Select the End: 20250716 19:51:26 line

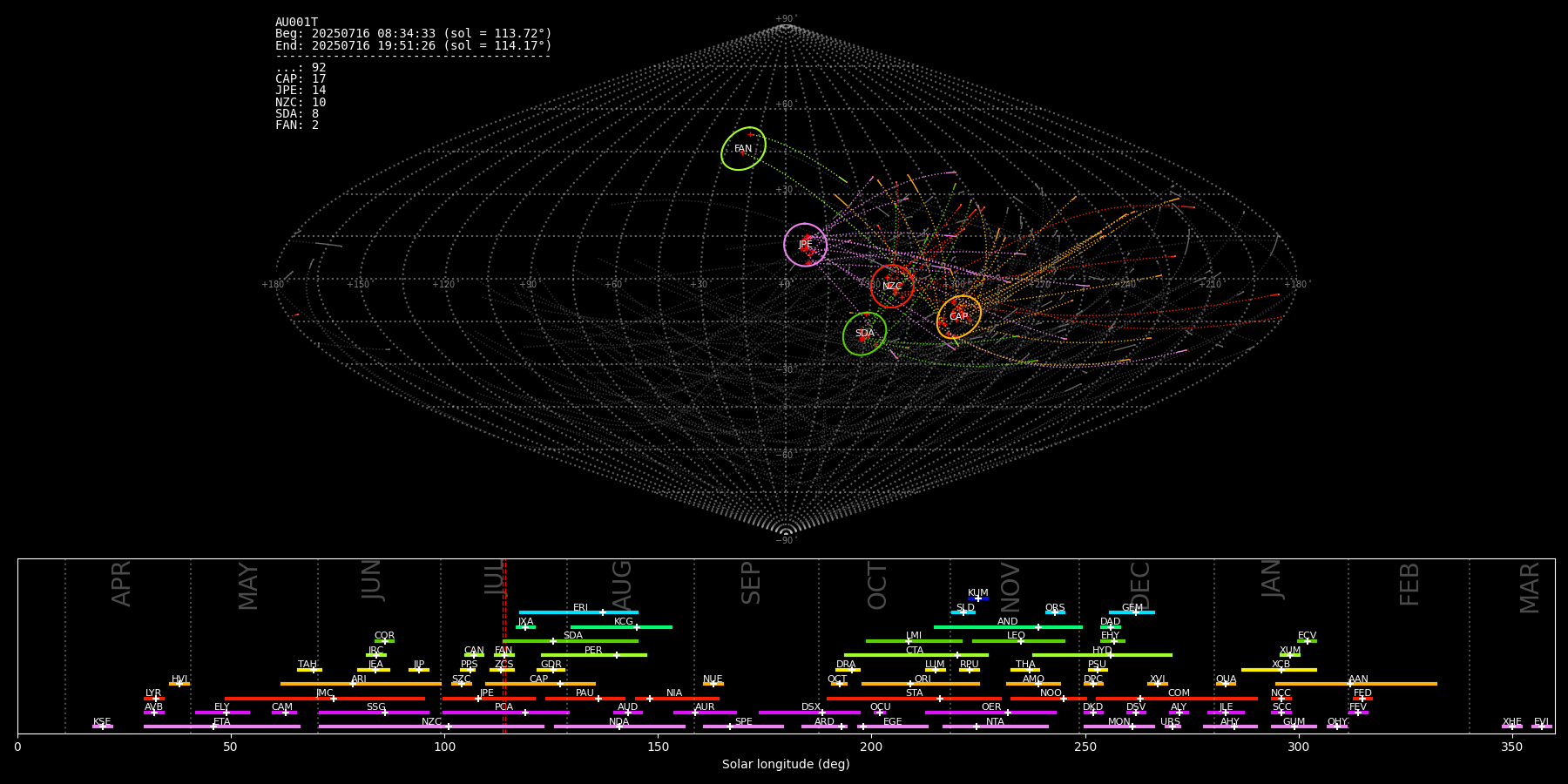click(x=414, y=45)
